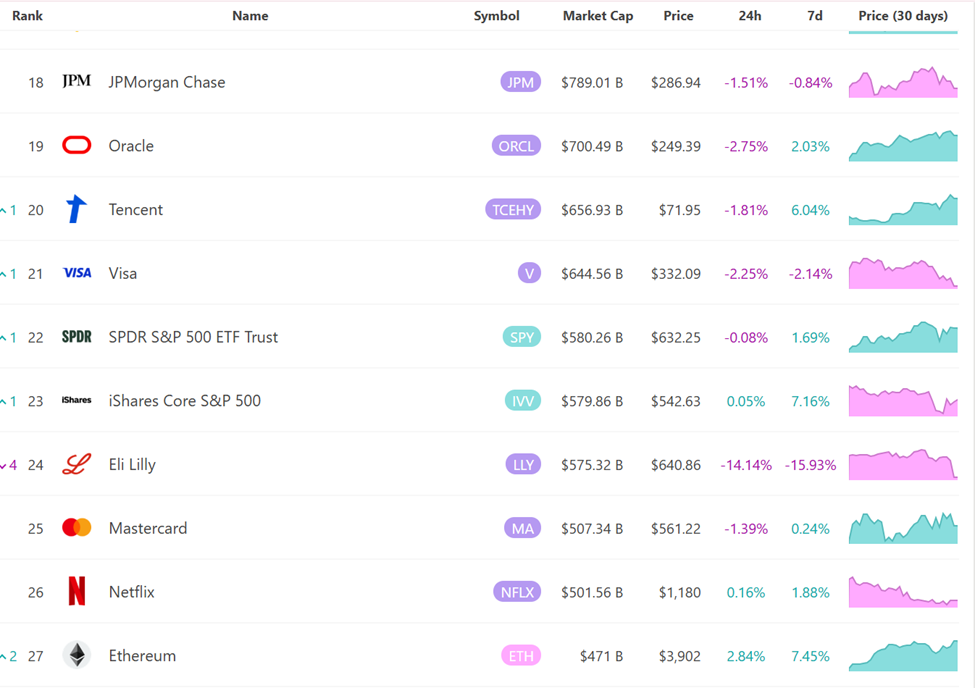The width and height of the screenshot is (975, 688).
Task: Open Netflix 30-day price chart
Action: coord(903,592)
